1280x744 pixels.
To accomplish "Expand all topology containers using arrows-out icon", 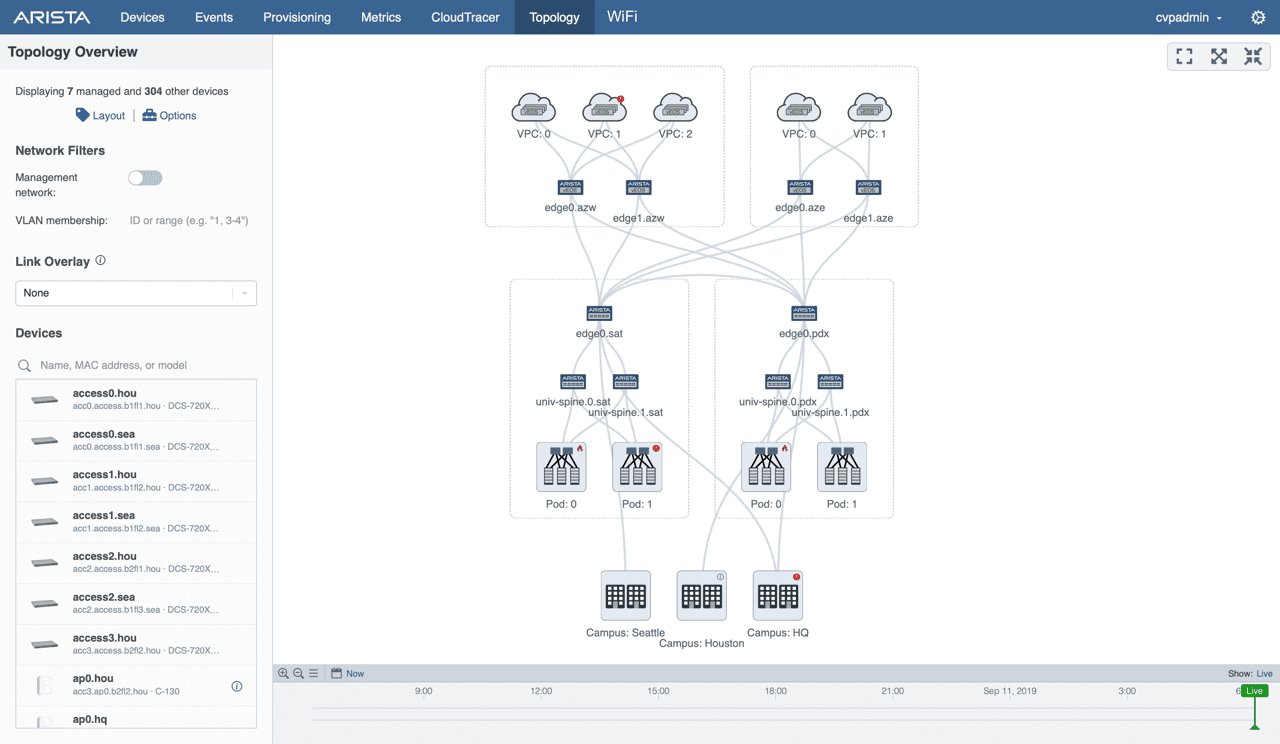I will (x=1219, y=56).
